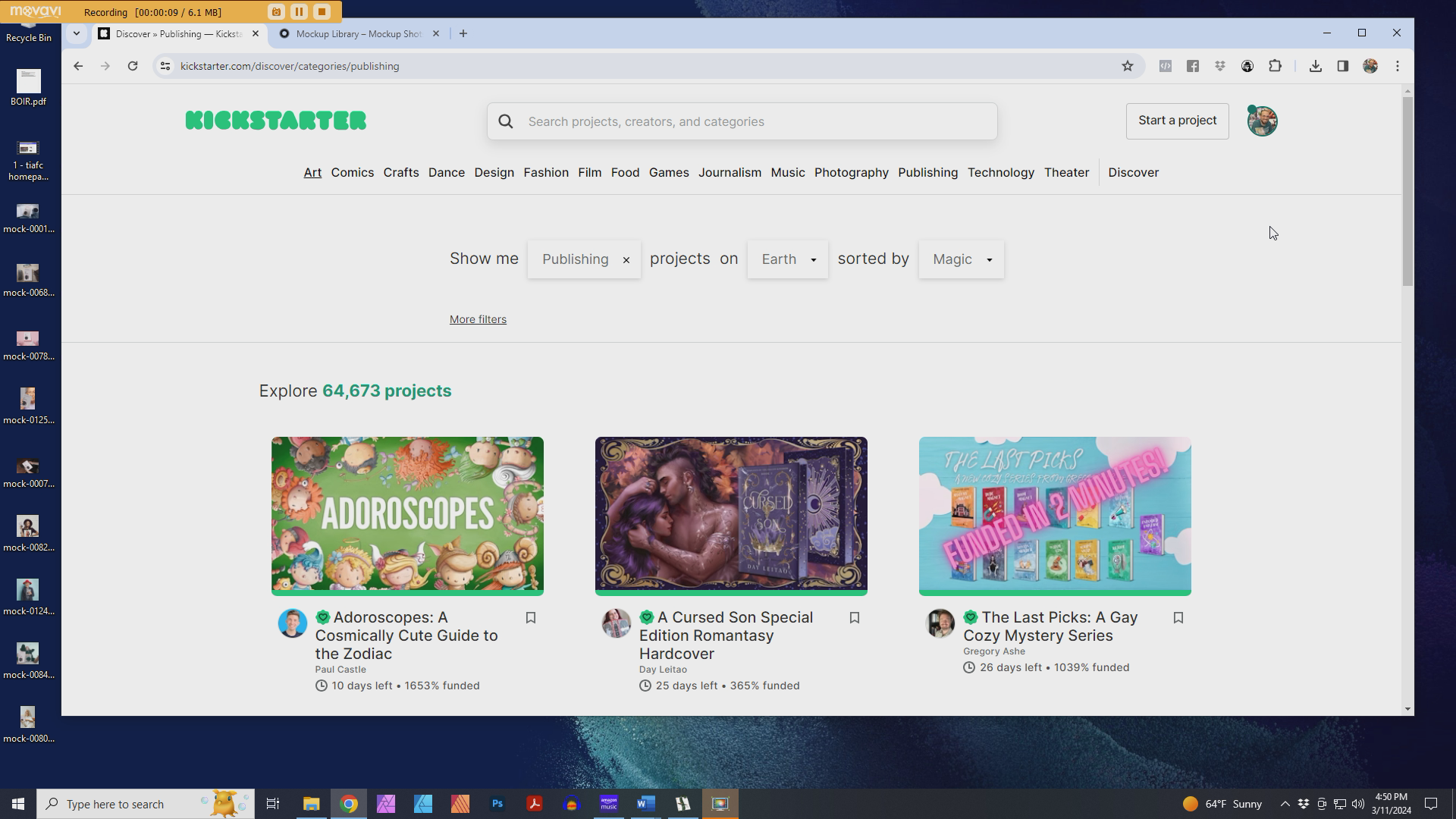The height and width of the screenshot is (819, 1456).
Task: Star this page in the address bar
Action: (x=1128, y=66)
